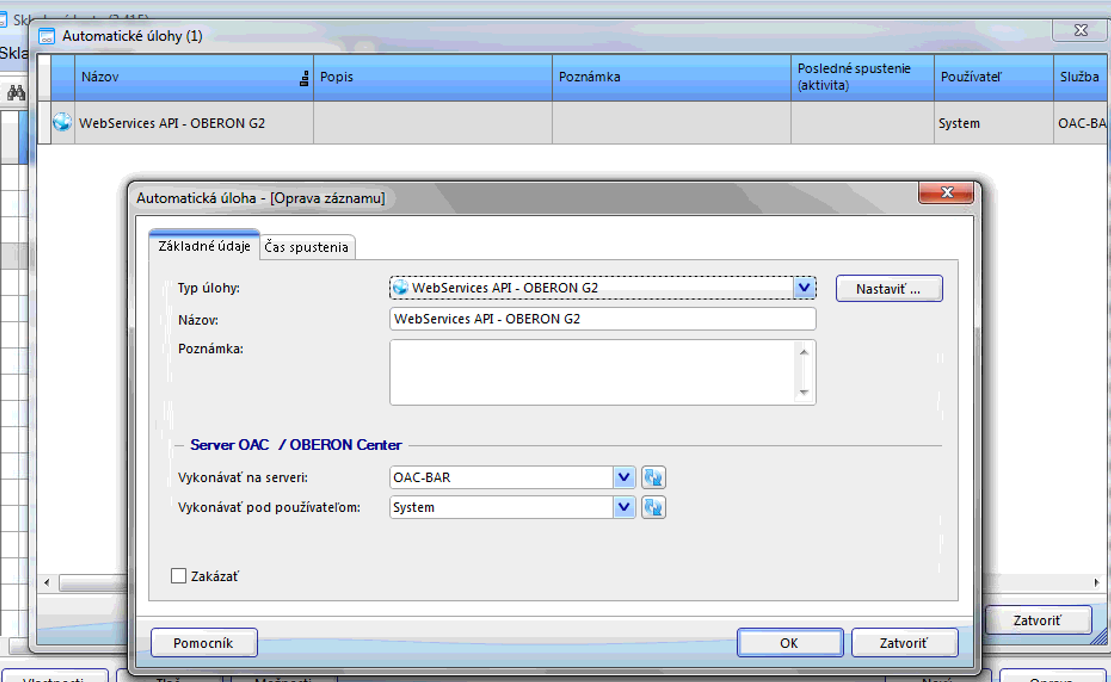Click into the Názov text field
Screen dimensions: 1111x682
(602, 319)
